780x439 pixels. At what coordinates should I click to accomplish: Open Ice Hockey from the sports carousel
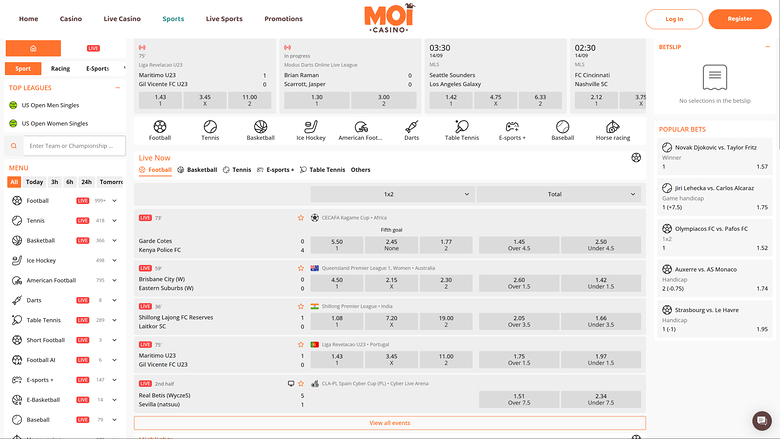click(x=311, y=128)
